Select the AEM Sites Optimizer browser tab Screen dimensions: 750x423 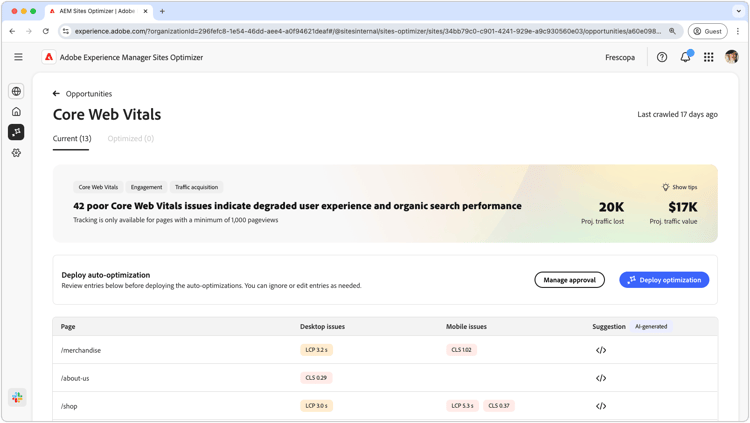pyautogui.click(x=99, y=11)
